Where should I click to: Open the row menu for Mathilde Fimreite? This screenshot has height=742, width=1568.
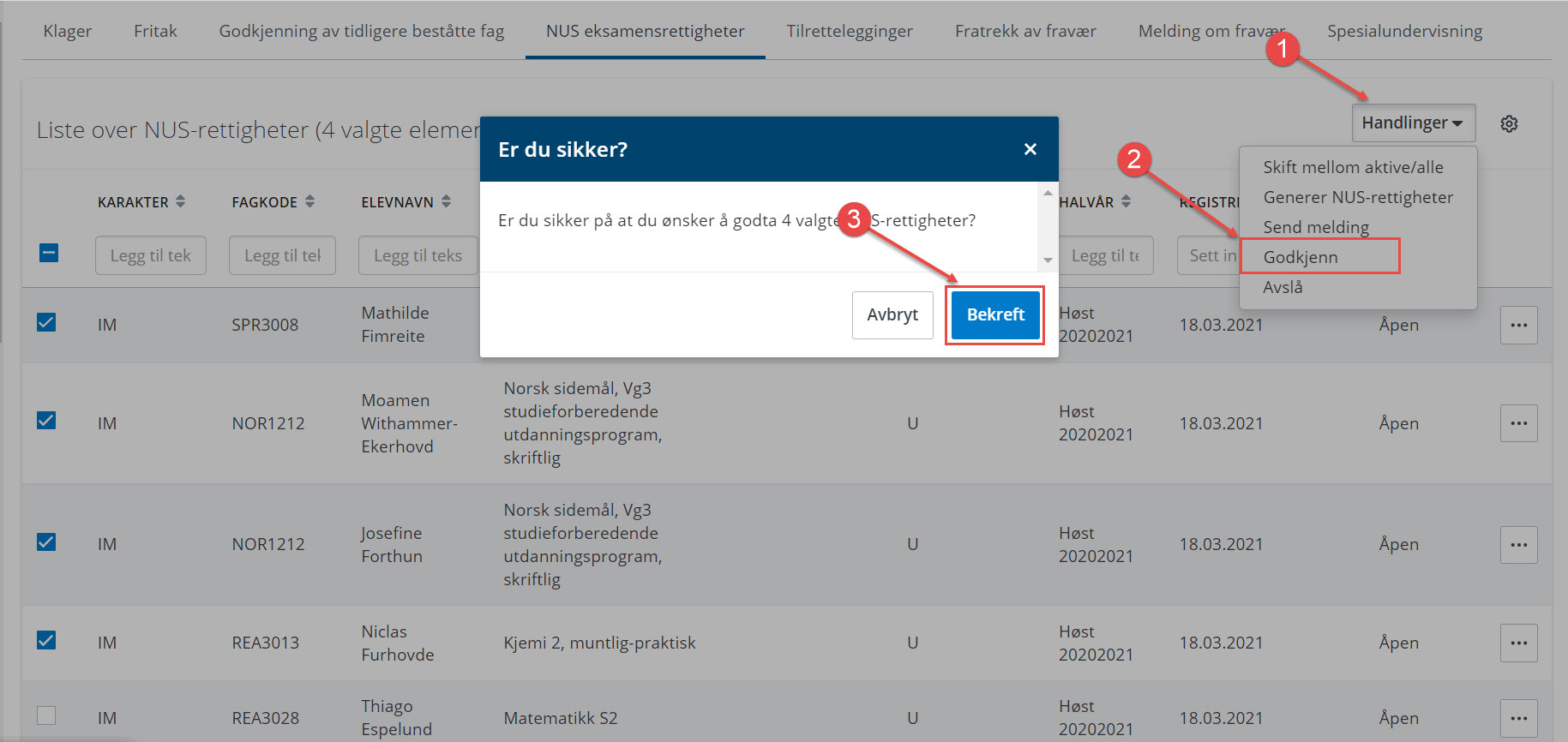(1518, 326)
